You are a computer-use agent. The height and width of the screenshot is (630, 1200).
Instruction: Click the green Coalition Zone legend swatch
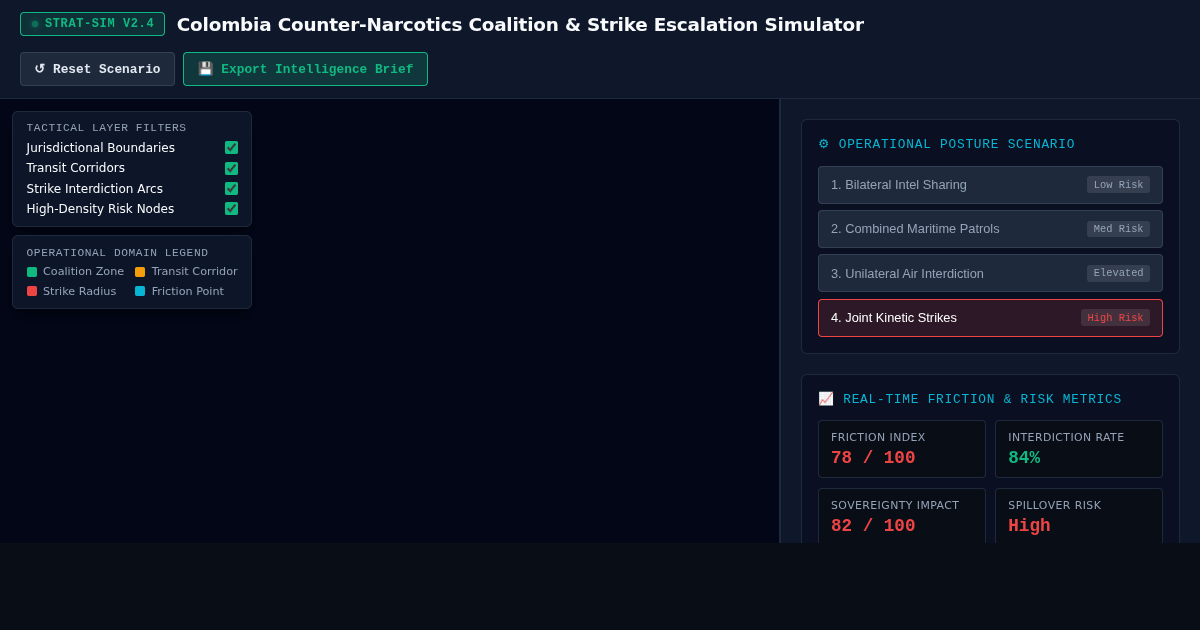click(32, 272)
